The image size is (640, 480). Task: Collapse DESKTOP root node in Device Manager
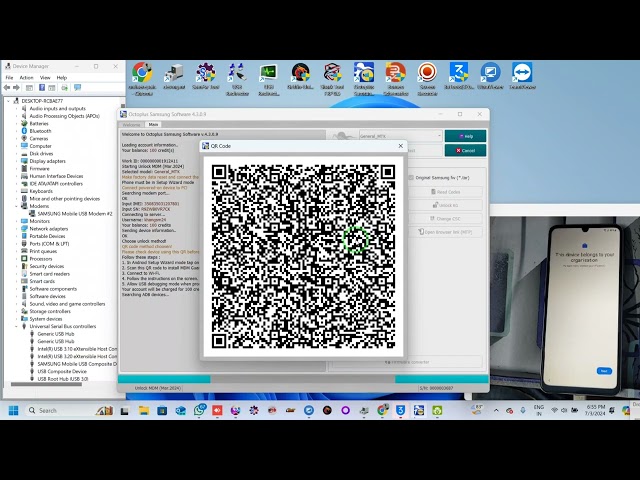coord(8,101)
